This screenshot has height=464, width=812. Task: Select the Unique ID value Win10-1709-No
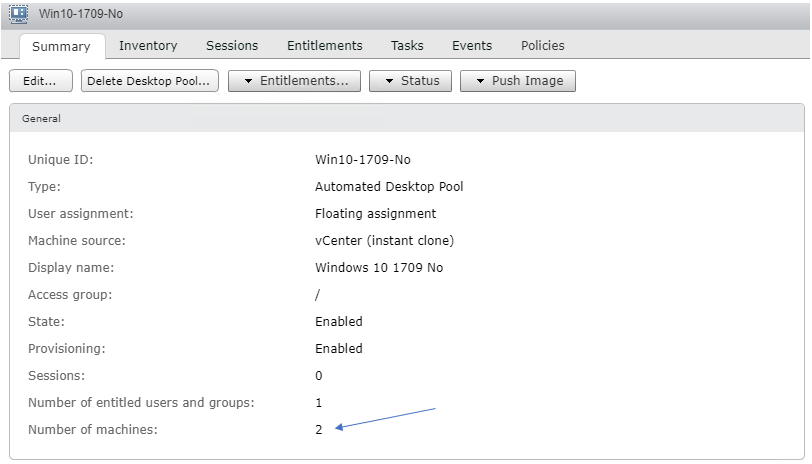click(x=362, y=160)
